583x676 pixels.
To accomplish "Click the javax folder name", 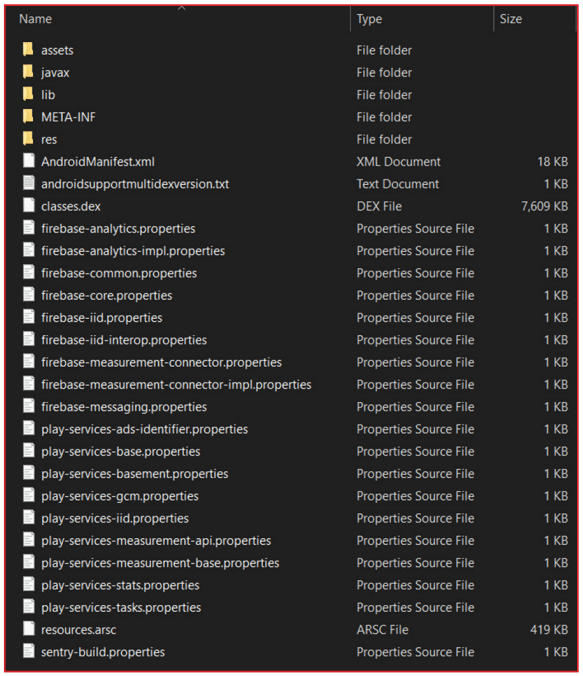I will (55, 73).
